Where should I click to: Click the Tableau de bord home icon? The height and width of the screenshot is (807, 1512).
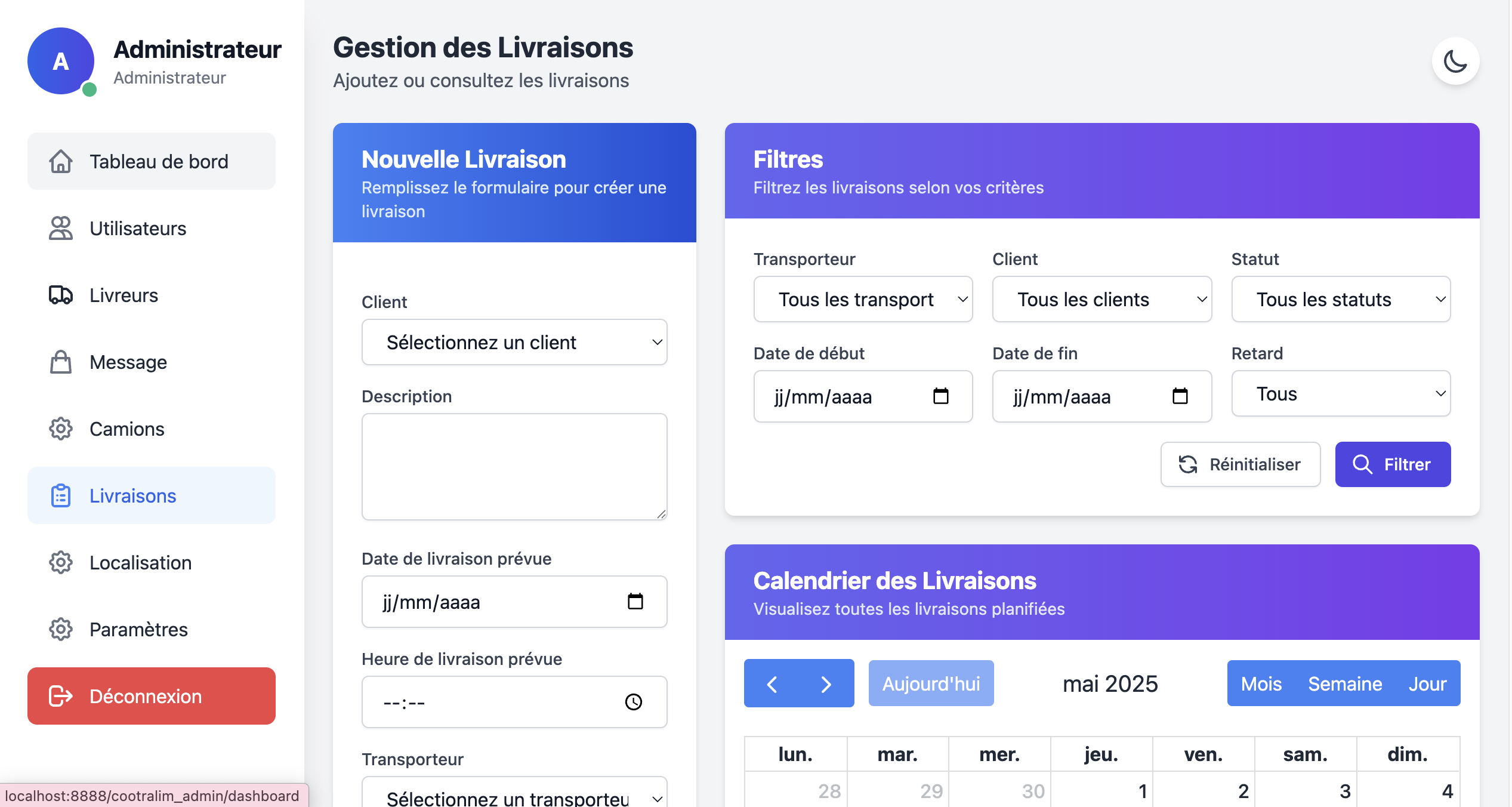[x=61, y=161]
